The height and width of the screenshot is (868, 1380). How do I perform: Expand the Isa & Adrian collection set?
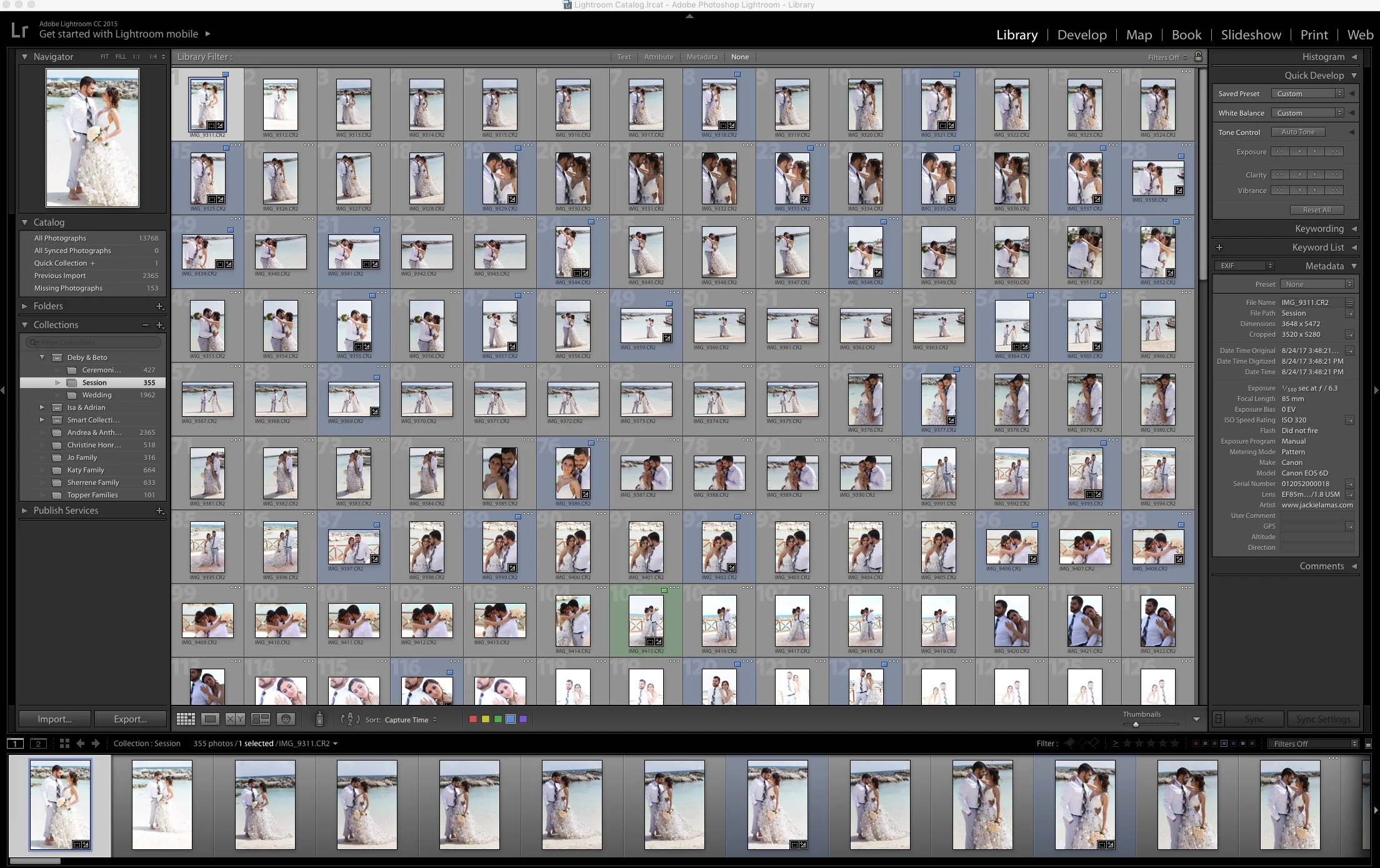click(42, 407)
